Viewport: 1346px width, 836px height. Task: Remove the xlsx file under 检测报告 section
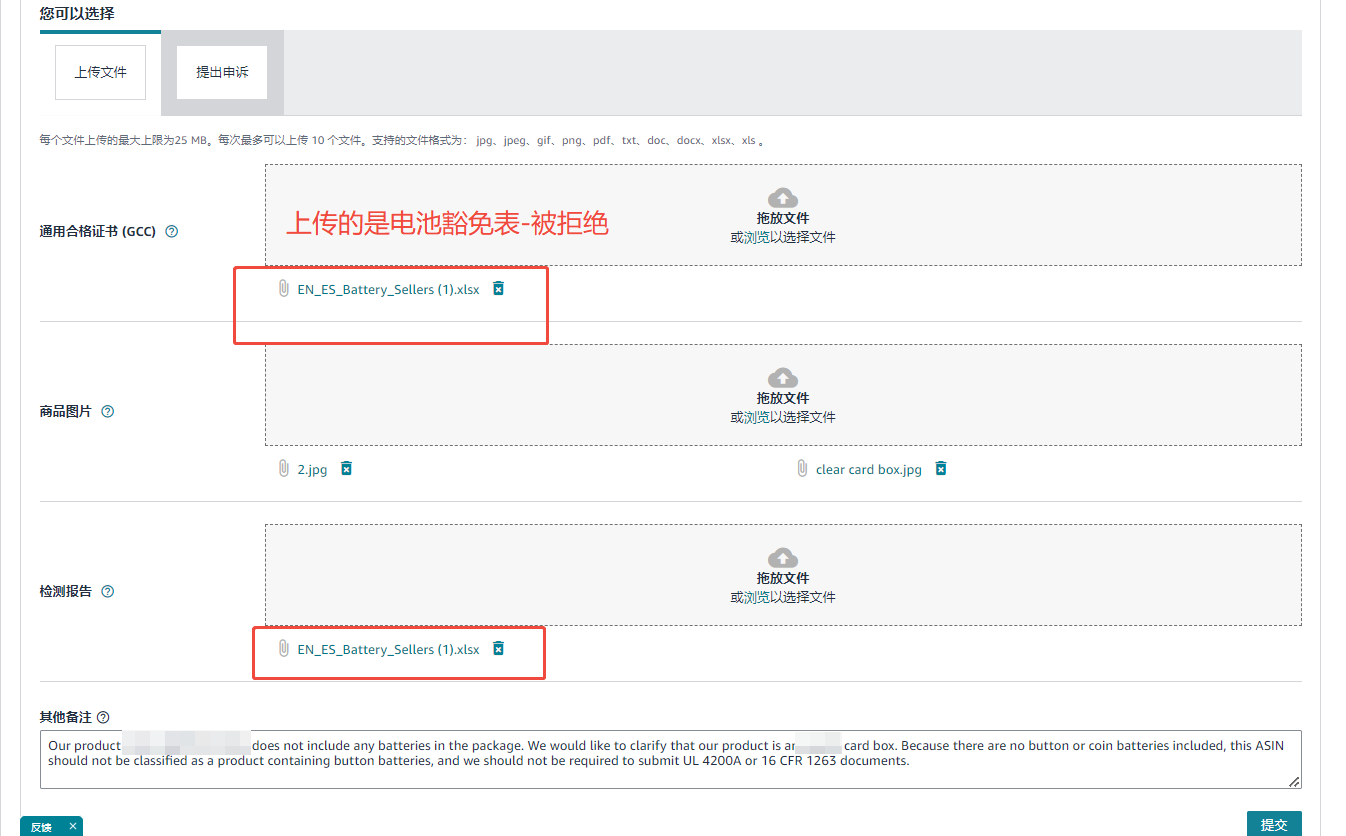[x=499, y=649]
